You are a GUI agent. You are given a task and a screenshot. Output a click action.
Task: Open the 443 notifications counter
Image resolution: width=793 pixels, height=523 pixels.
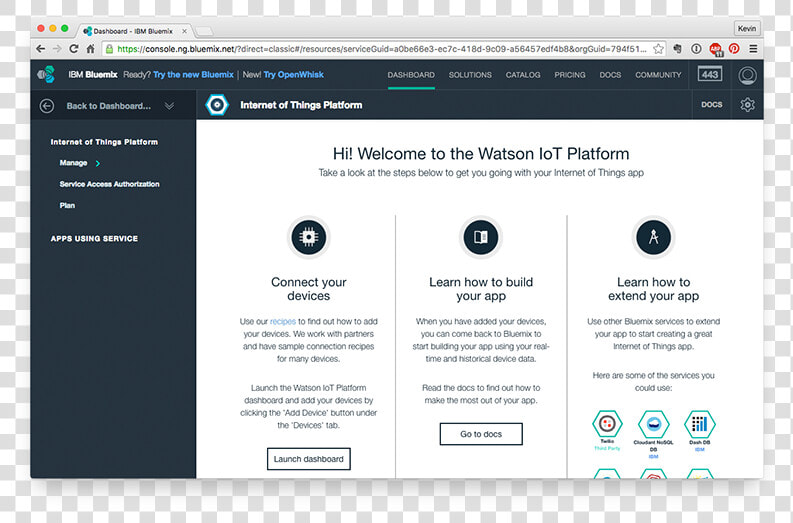(x=710, y=74)
